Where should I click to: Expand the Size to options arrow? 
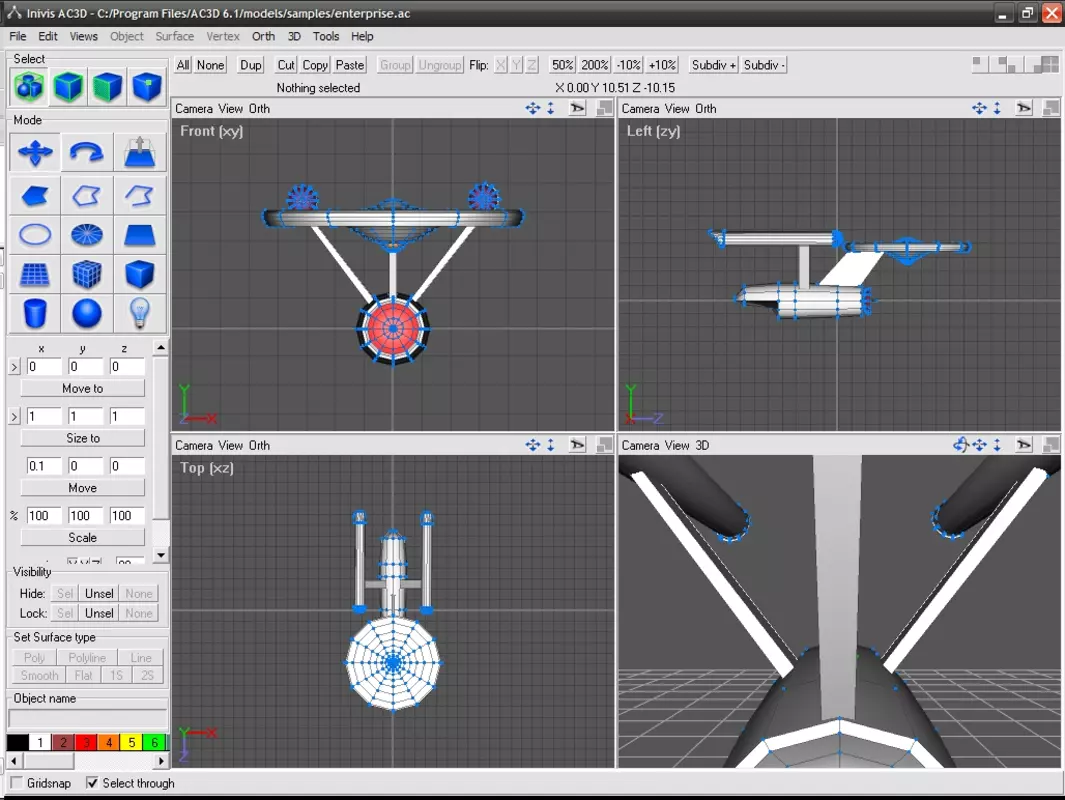[14, 416]
